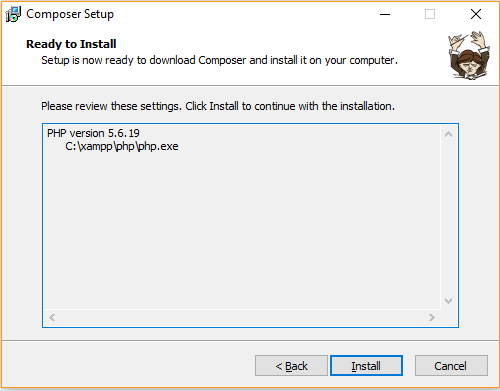
Task: Click the scroll down arrow in settings box
Action: (x=448, y=301)
